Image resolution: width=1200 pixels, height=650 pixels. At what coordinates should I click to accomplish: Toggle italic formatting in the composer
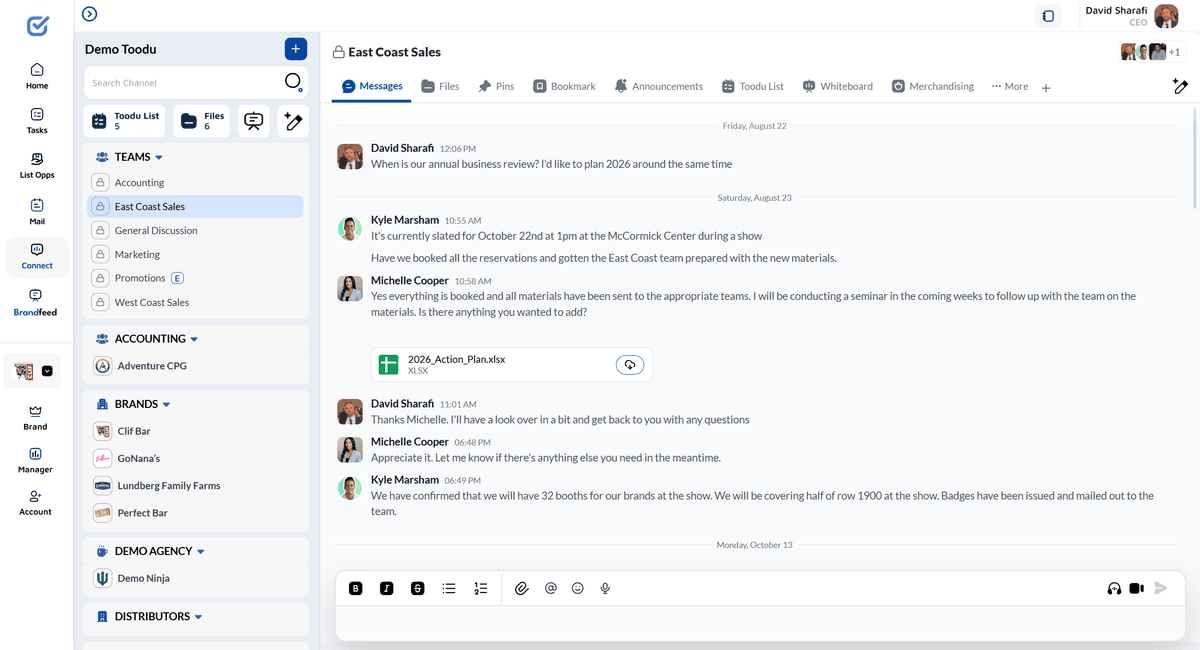click(386, 588)
